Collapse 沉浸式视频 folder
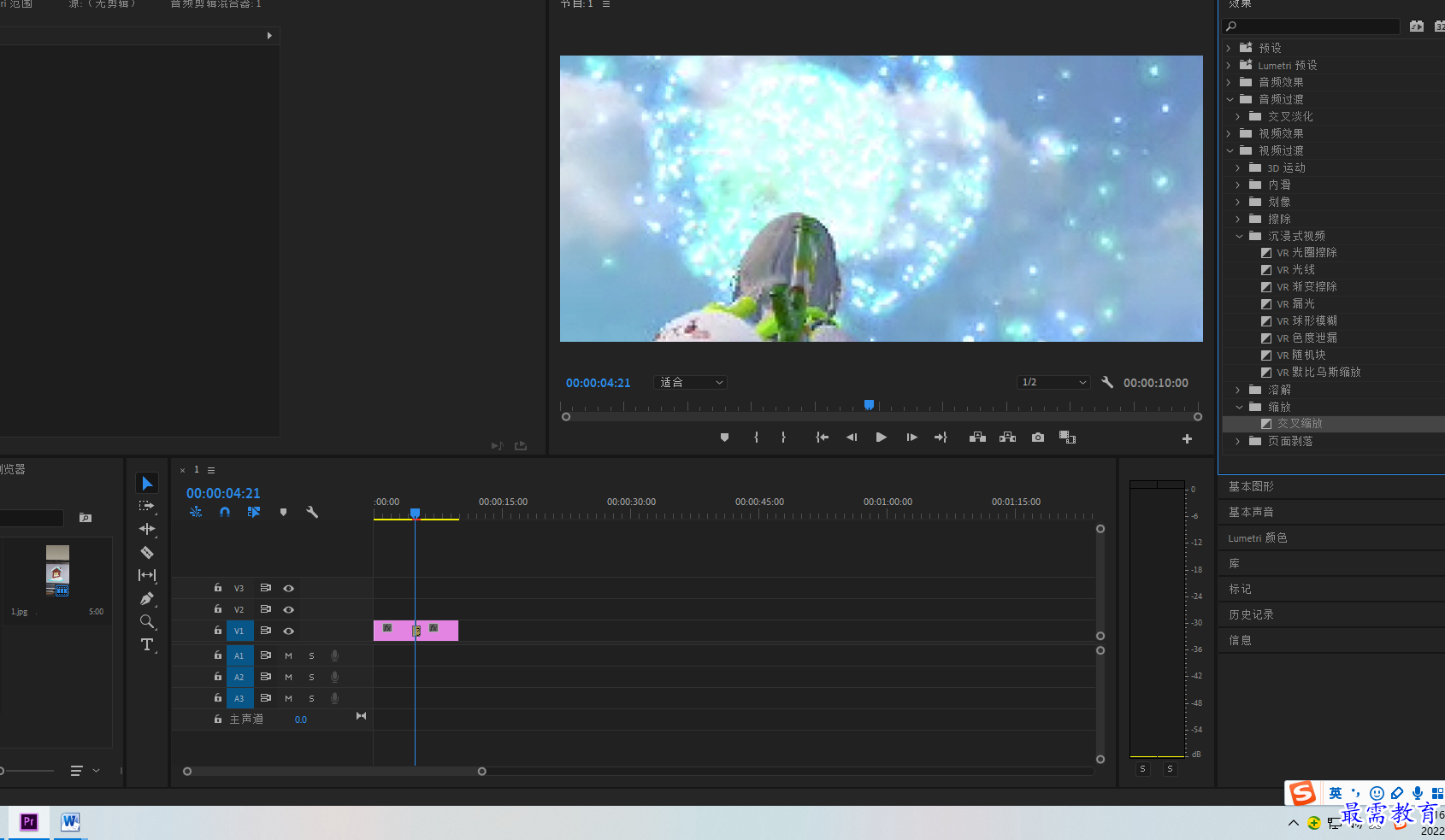This screenshot has width=1445, height=840. click(x=1239, y=236)
